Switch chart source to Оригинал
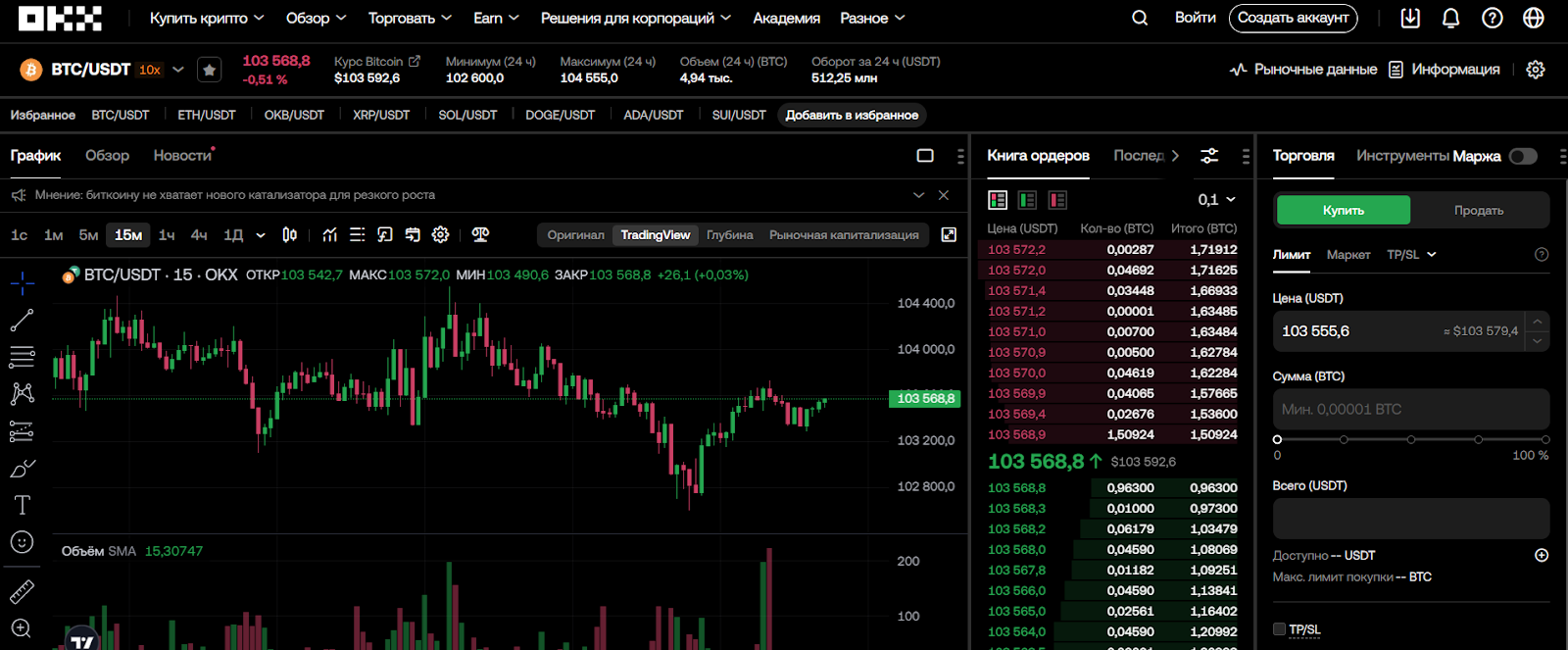This screenshot has width=1568, height=650. coord(575,235)
